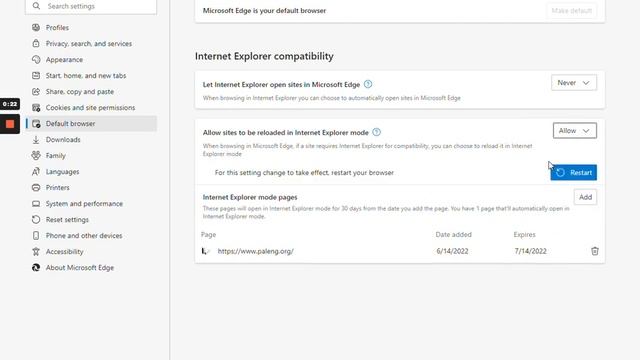This screenshot has width=640, height=360.
Task: Click the Edge logo beside About Microsoft Edge
Action: click(36, 268)
